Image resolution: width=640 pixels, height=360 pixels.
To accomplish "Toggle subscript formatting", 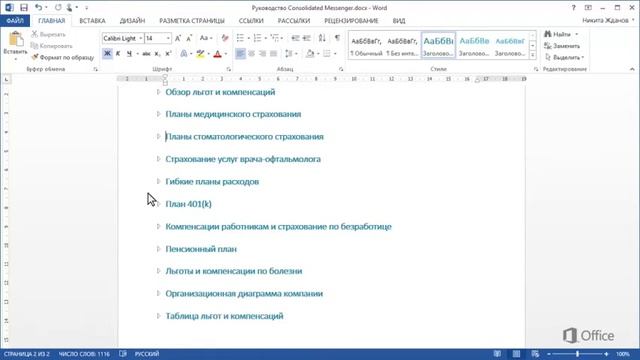I will tap(157, 53).
